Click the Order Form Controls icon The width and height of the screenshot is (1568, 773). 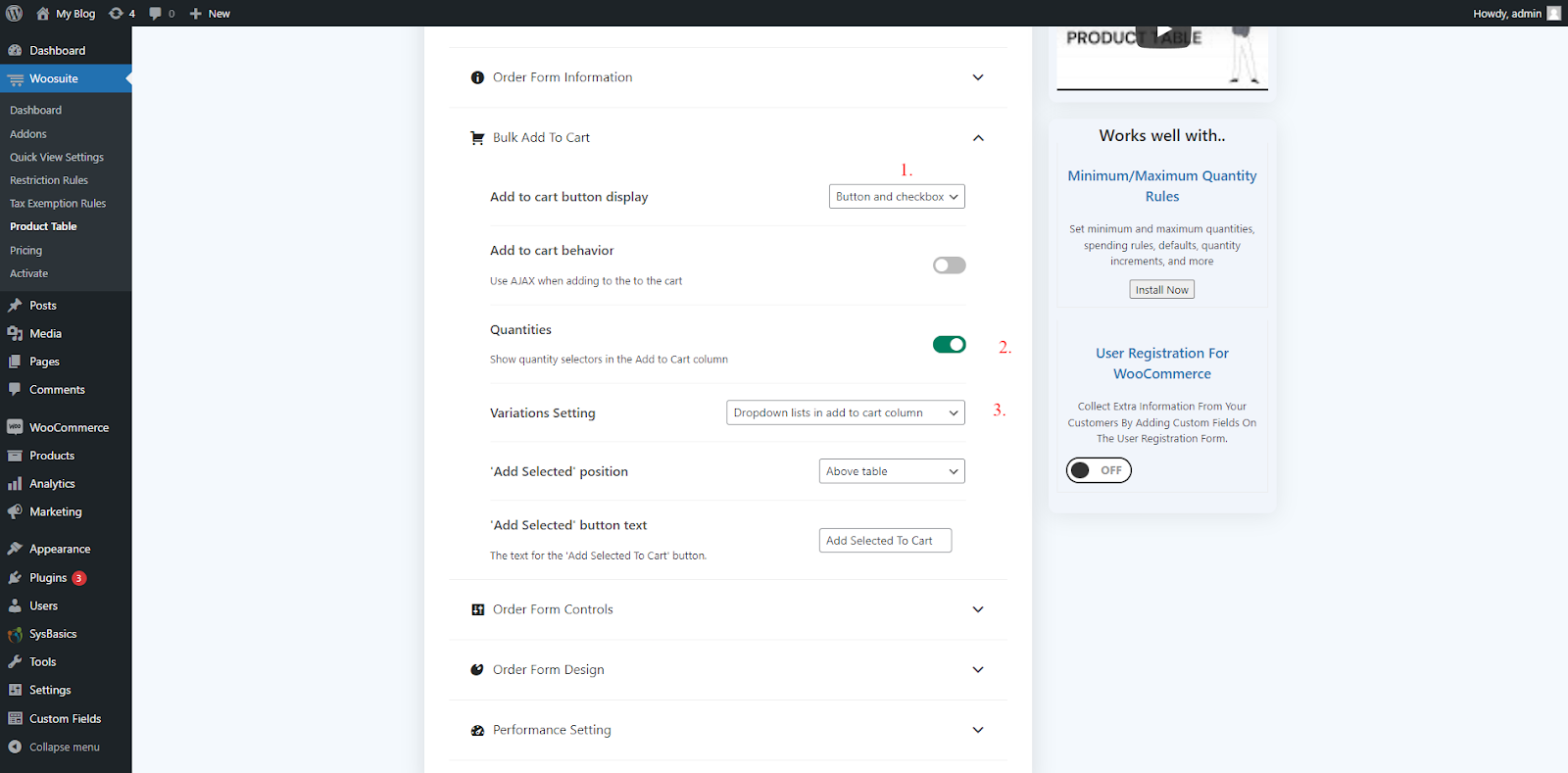[x=477, y=609]
